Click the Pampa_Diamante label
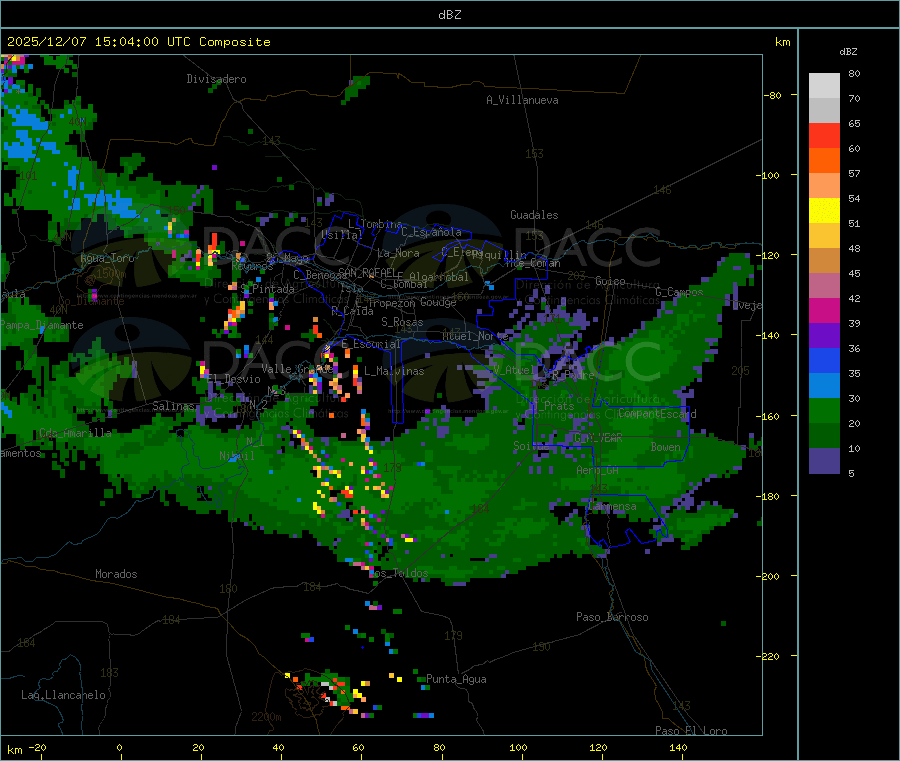 point(42,325)
